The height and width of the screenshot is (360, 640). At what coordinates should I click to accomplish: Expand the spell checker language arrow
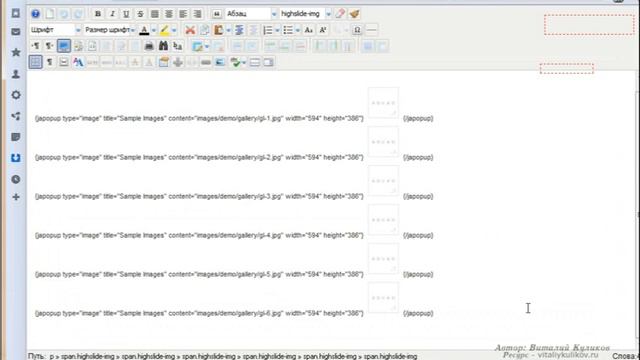pyautogui.click(x=244, y=62)
